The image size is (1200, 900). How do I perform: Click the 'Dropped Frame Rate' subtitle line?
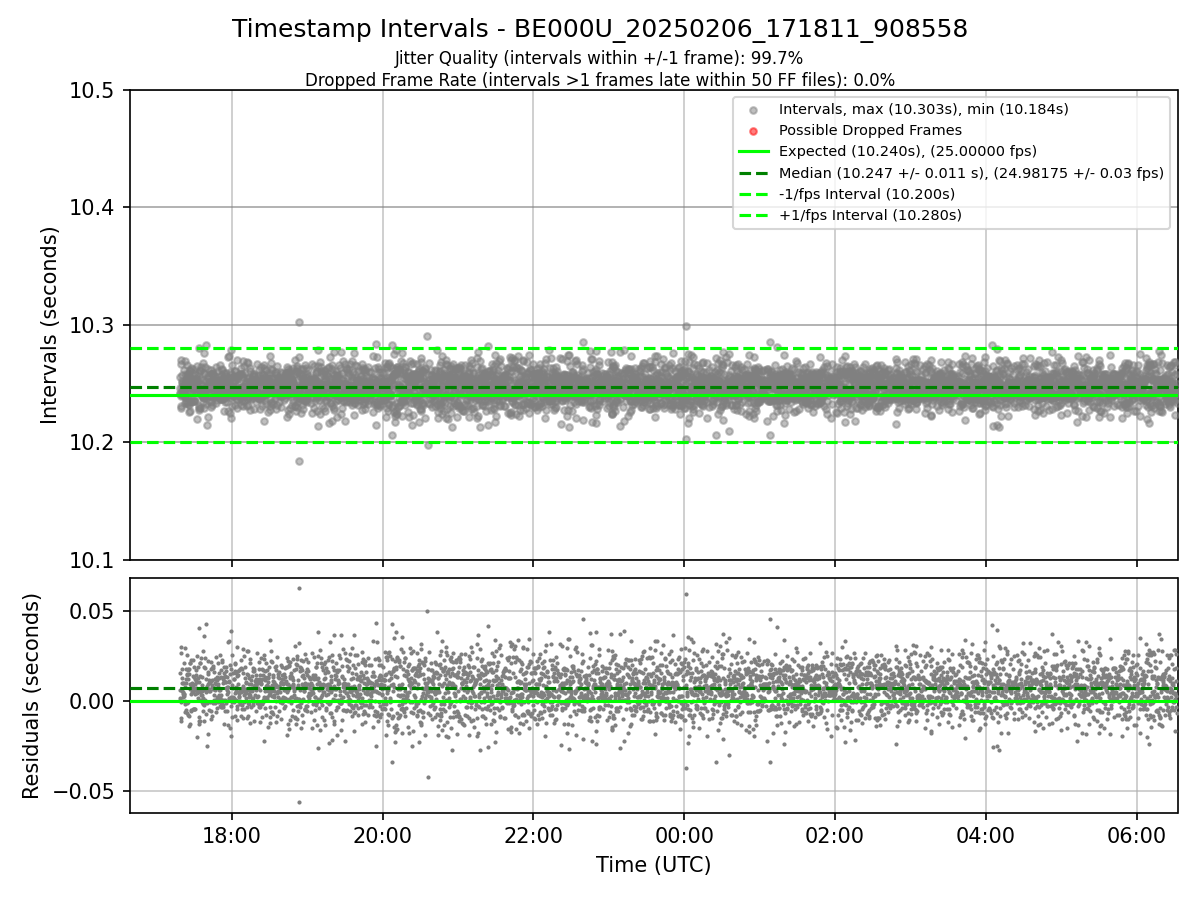click(x=600, y=79)
